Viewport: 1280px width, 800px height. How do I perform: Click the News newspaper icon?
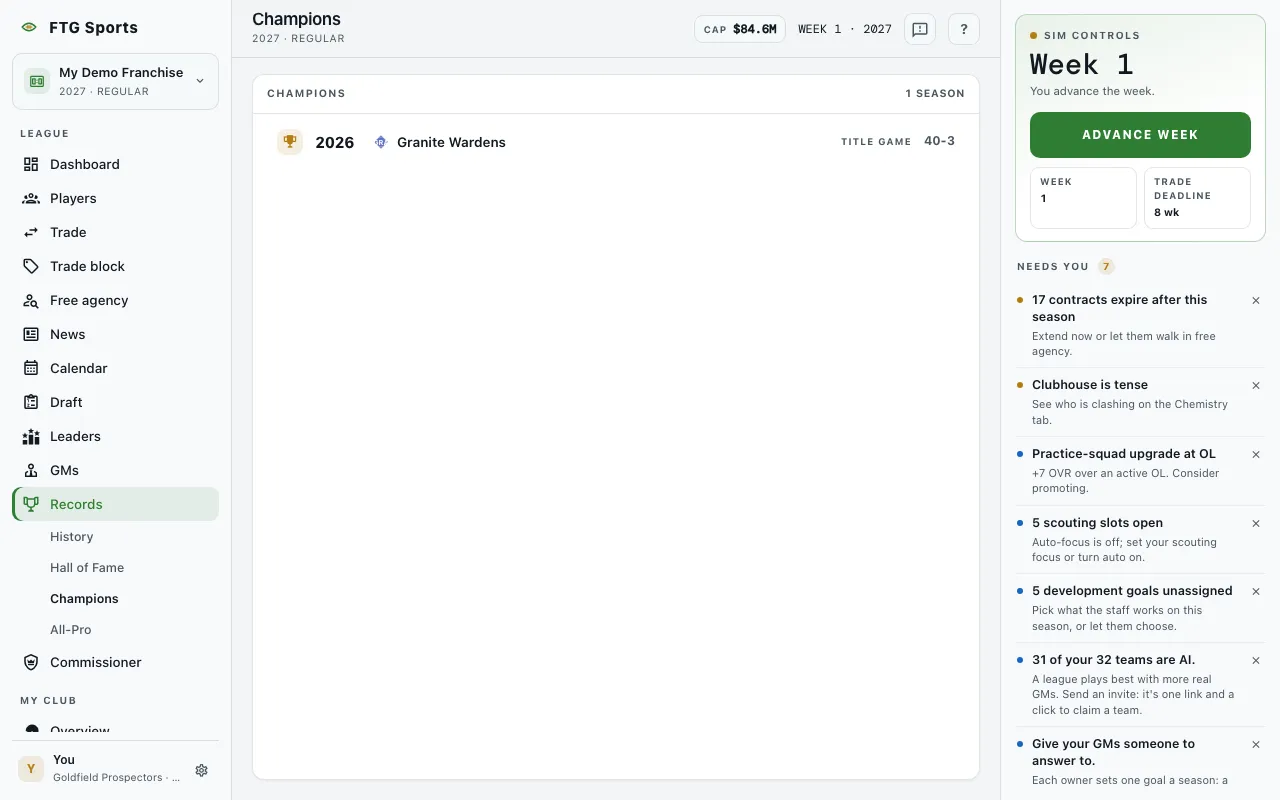[31, 334]
